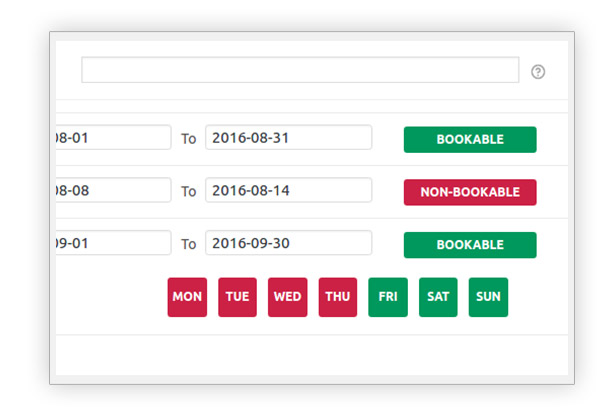Screen dimensions: 600x414
Task: Edit the end date 2016-09-30 field
Action: click(x=288, y=243)
